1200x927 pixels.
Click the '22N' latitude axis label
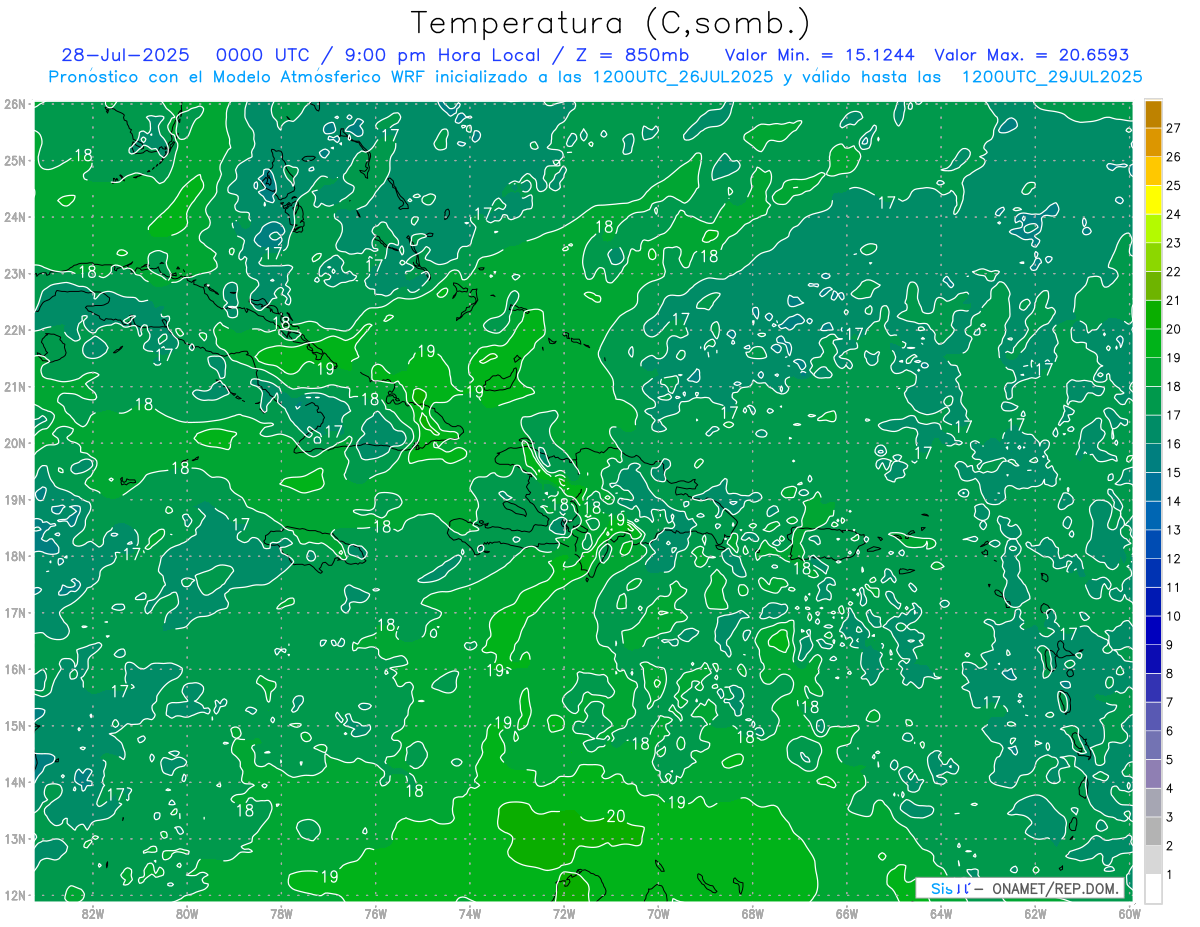[x=14, y=330]
